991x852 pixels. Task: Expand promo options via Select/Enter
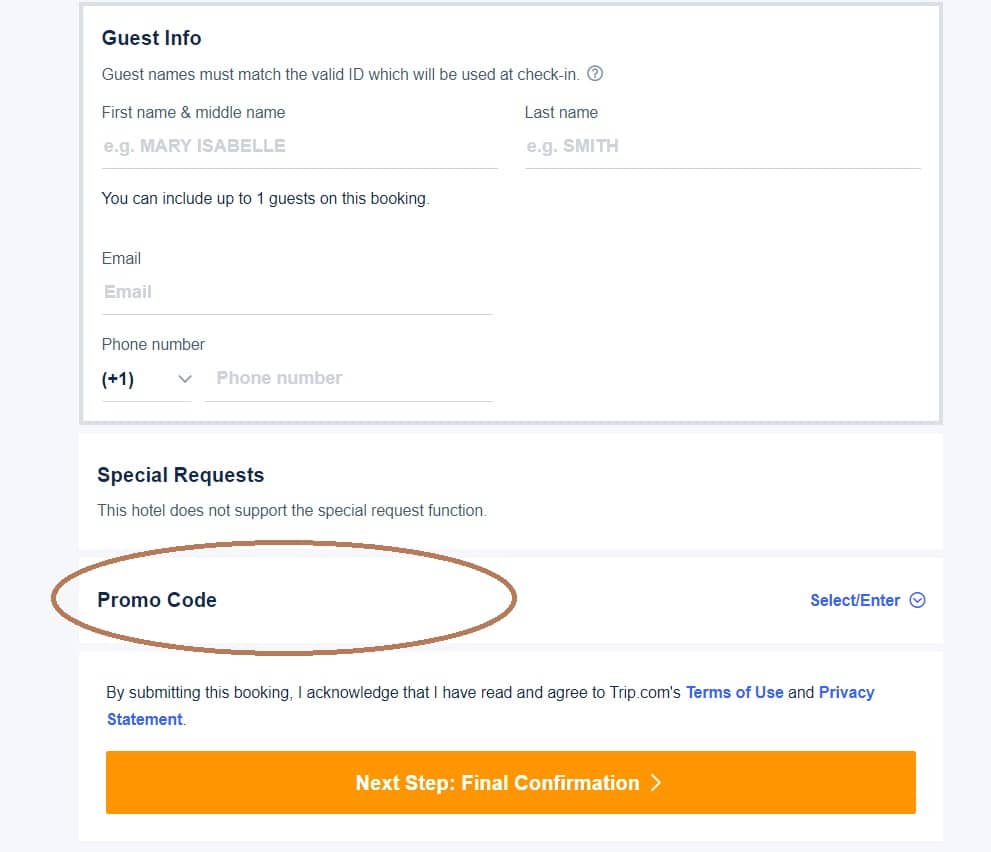[x=854, y=600]
